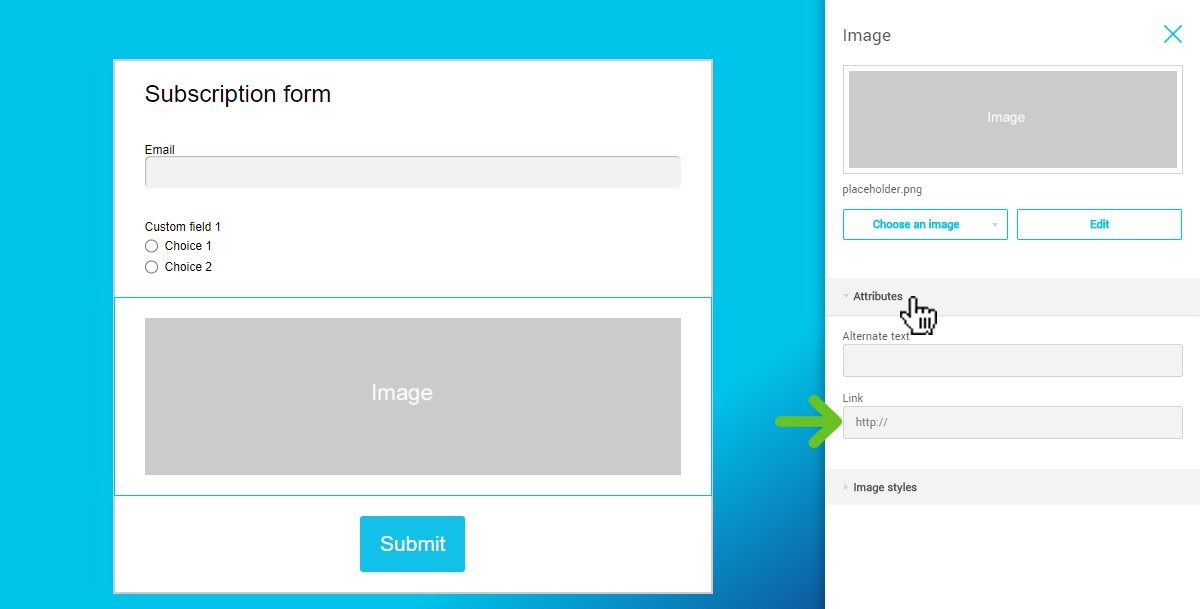Image resolution: width=1200 pixels, height=609 pixels.
Task: Click the triangle icon beside Attributes
Action: [846, 297]
